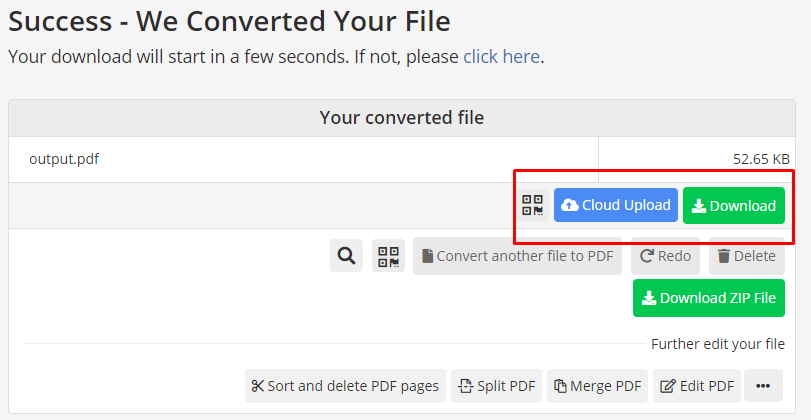811x420 pixels.
Task: Download the ZIP File
Action: click(709, 298)
